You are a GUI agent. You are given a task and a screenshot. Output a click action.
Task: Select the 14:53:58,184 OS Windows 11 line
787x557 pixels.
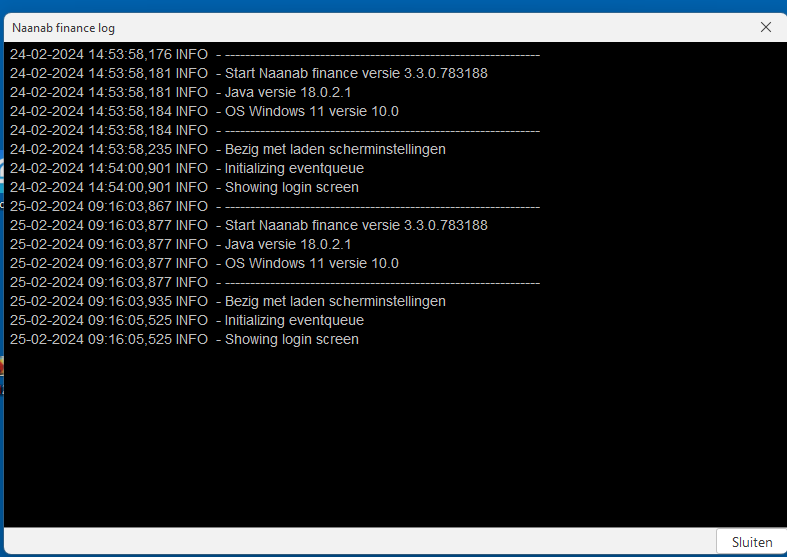click(204, 111)
